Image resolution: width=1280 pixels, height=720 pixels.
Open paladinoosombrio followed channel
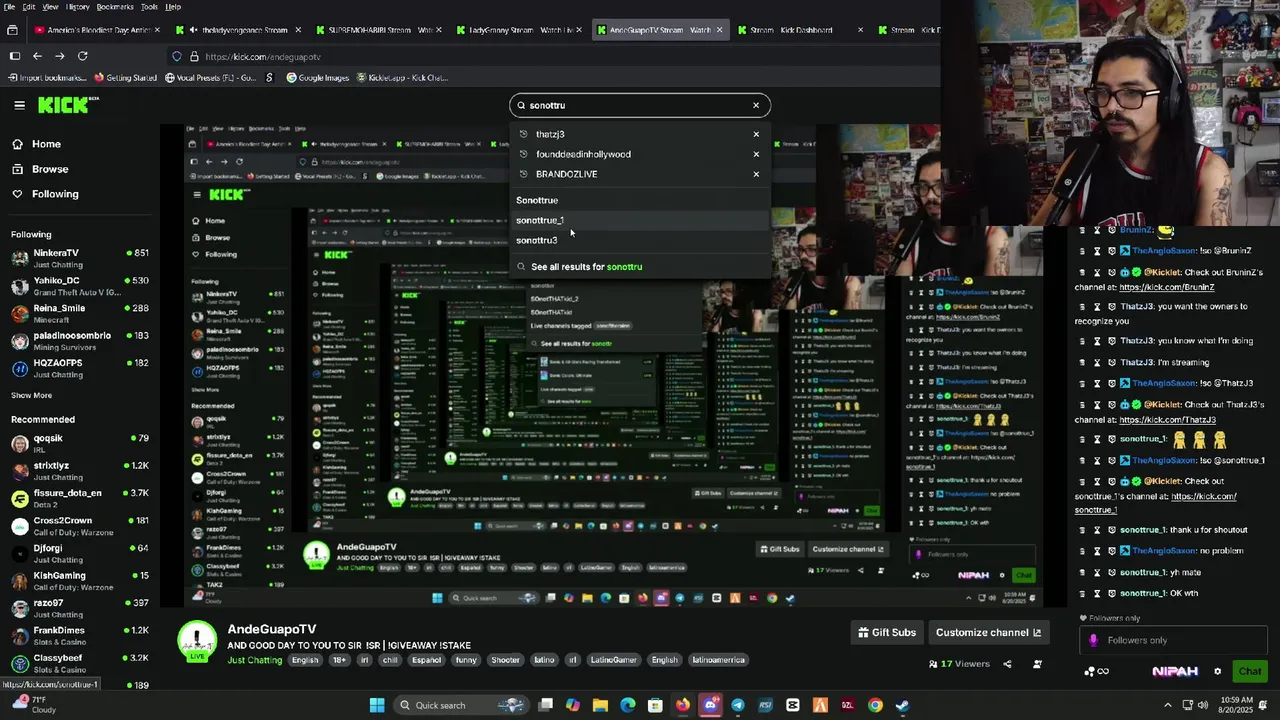80,340
